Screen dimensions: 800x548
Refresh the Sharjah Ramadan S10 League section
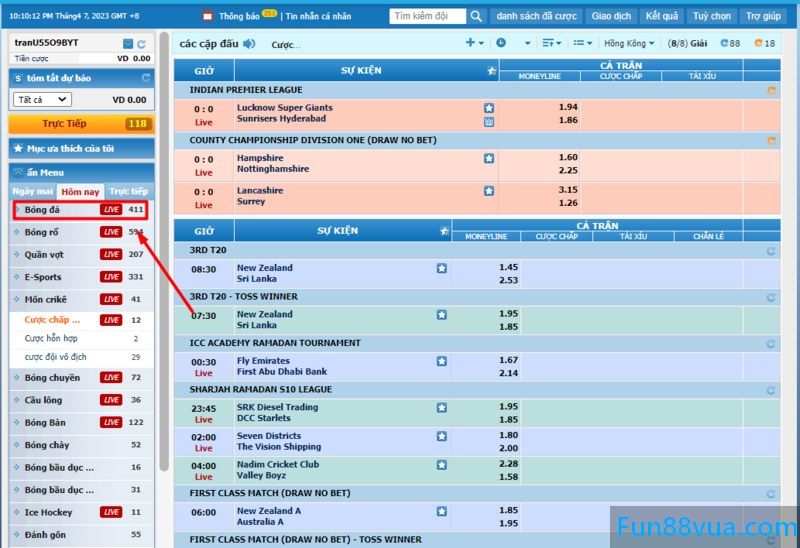tap(771, 390)
